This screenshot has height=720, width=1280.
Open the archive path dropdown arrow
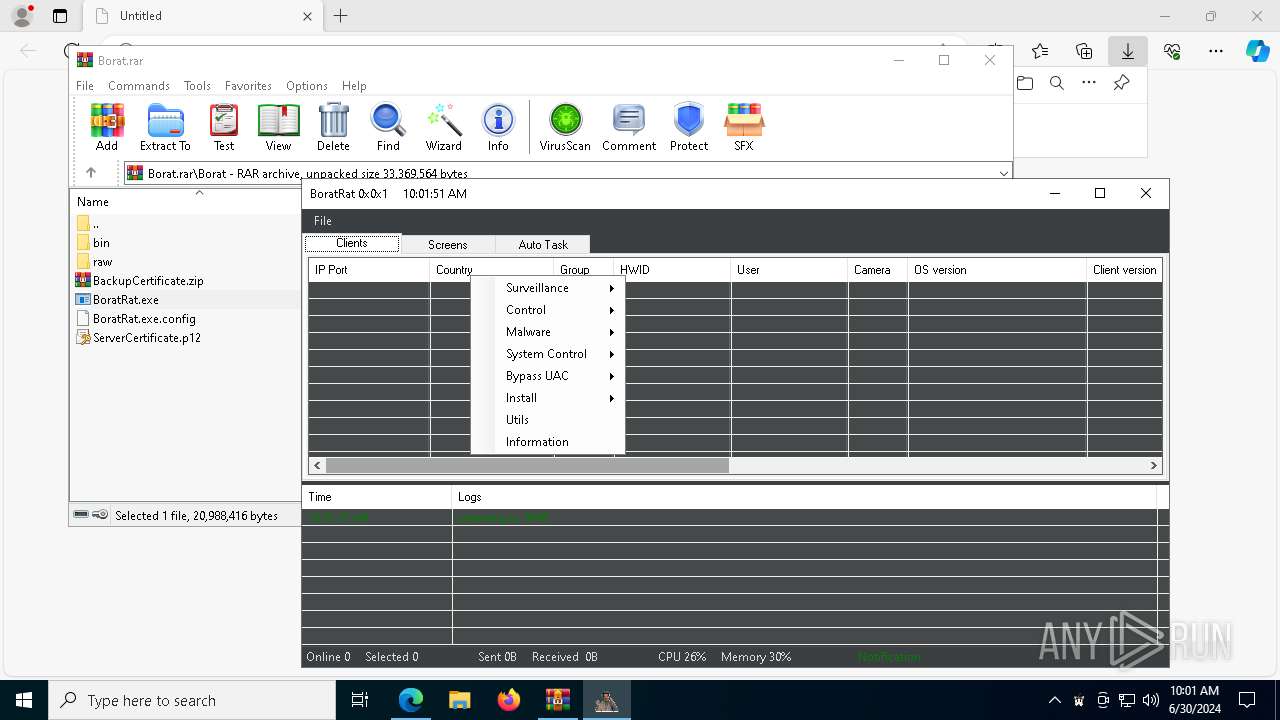[x=1003, y=173]
